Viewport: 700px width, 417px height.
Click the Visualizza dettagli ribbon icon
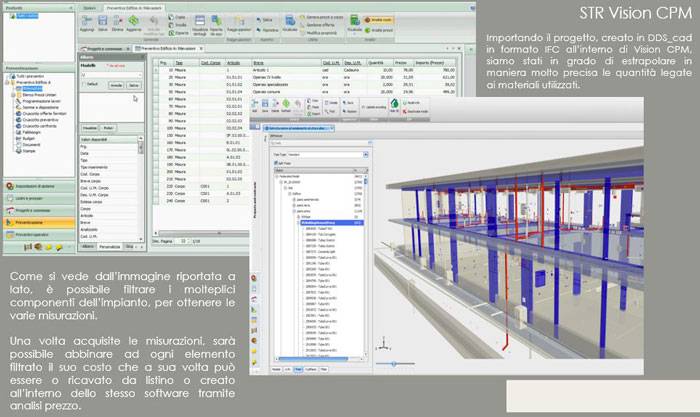[x=200, y=21]
